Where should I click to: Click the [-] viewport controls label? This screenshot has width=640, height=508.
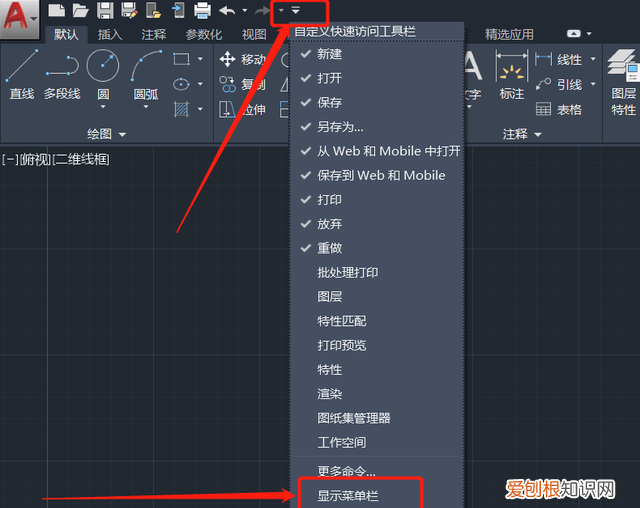pos(10,159)
